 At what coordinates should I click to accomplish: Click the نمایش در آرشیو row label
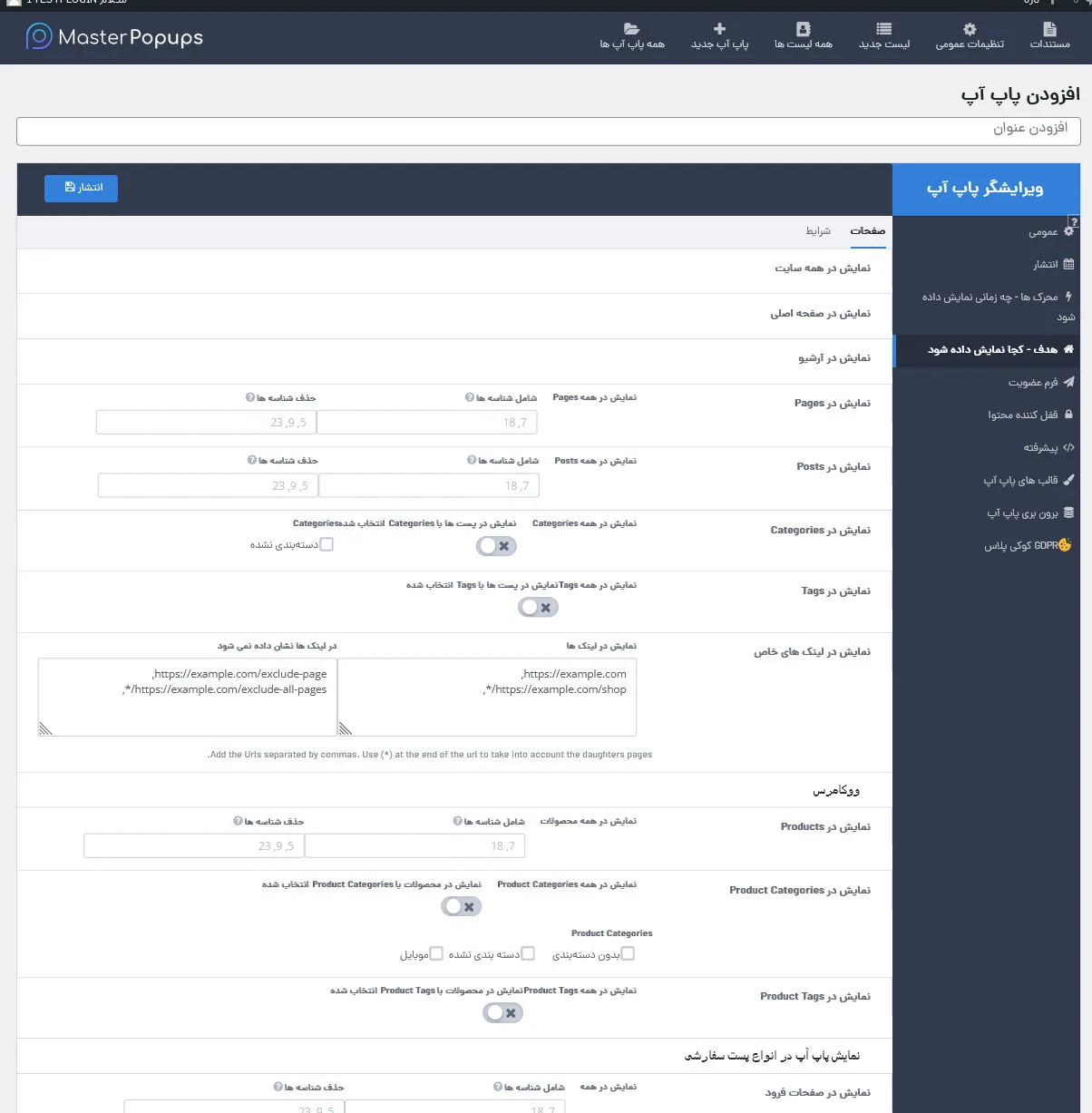pos(834,358)
